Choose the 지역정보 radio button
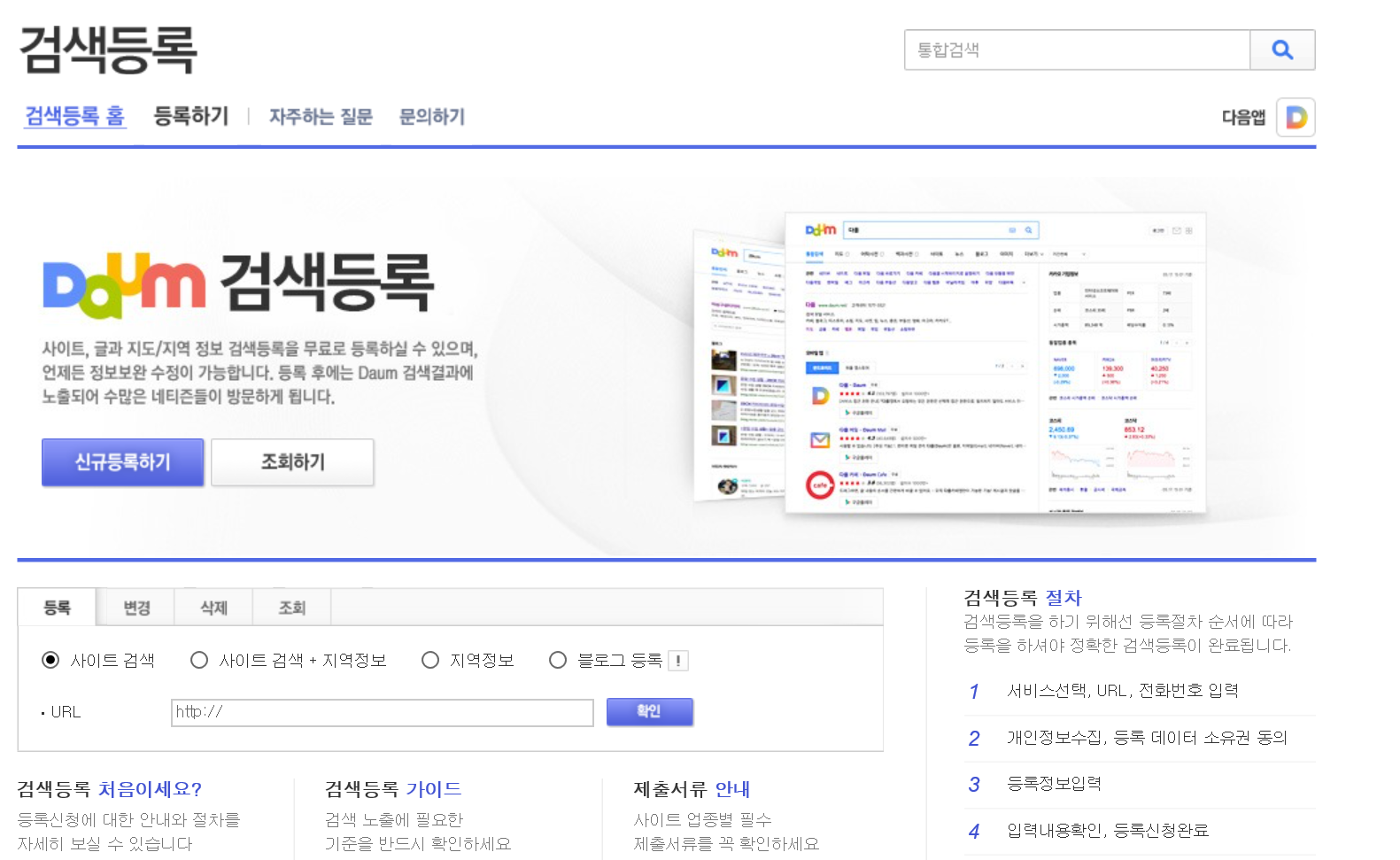1400x860 pixels. pos(430,660)
